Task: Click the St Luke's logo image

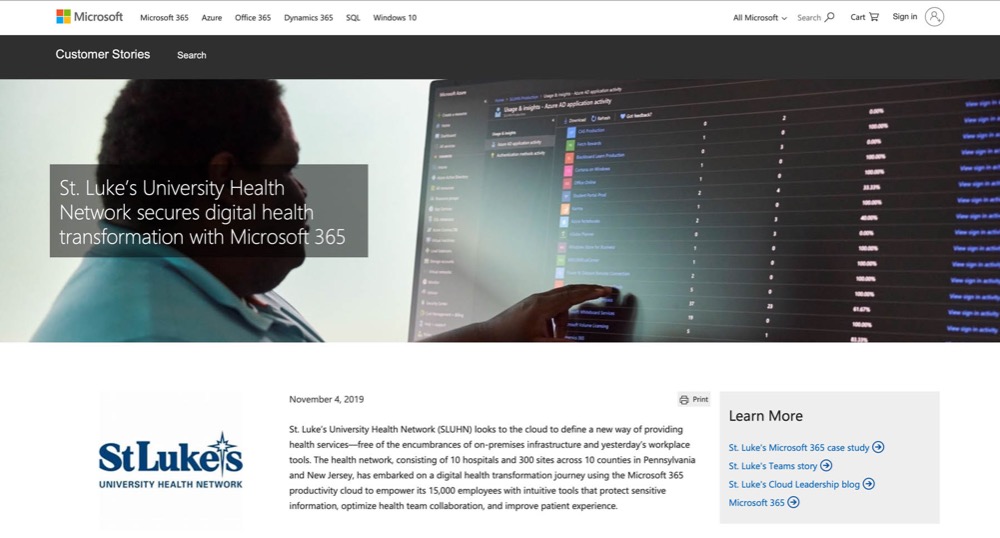Action: point(170,460)
